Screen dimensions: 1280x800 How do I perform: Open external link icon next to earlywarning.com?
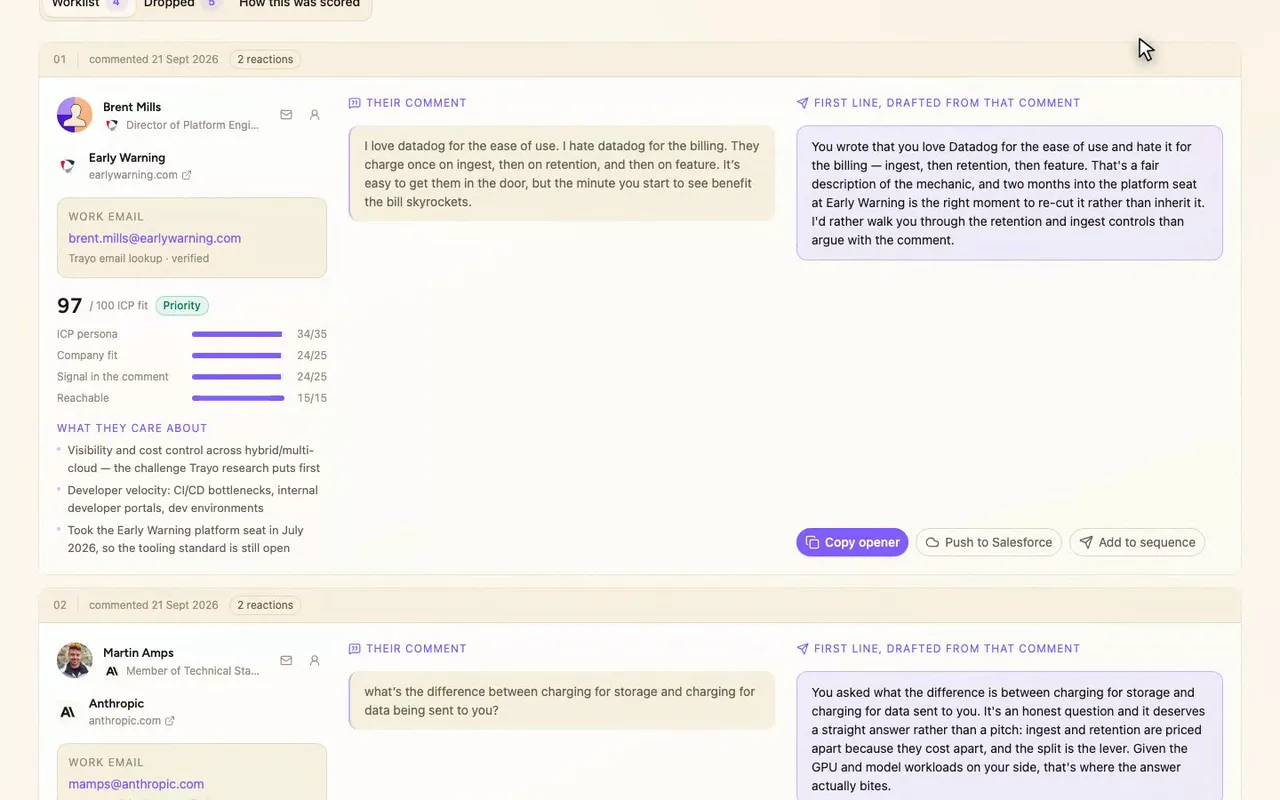click(187, 175)
